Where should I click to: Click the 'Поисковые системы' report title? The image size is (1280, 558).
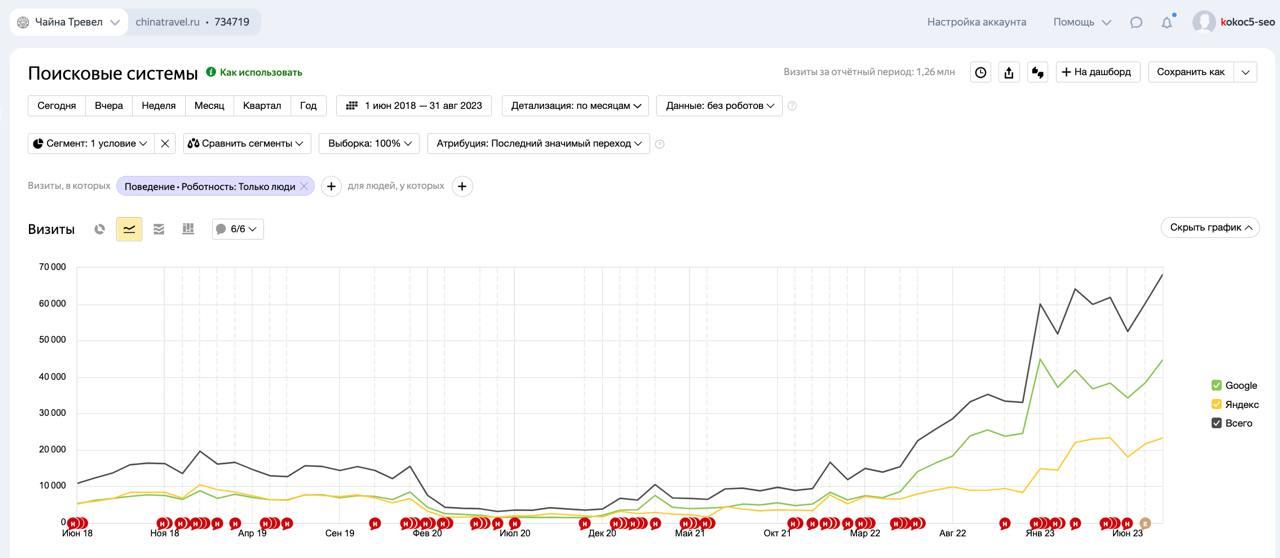coord(113,73)
